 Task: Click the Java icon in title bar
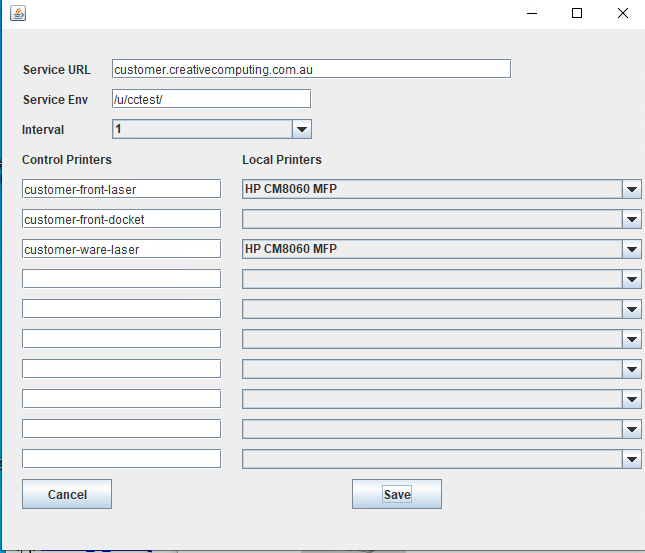pyautogui.click(x=17, y=13)
